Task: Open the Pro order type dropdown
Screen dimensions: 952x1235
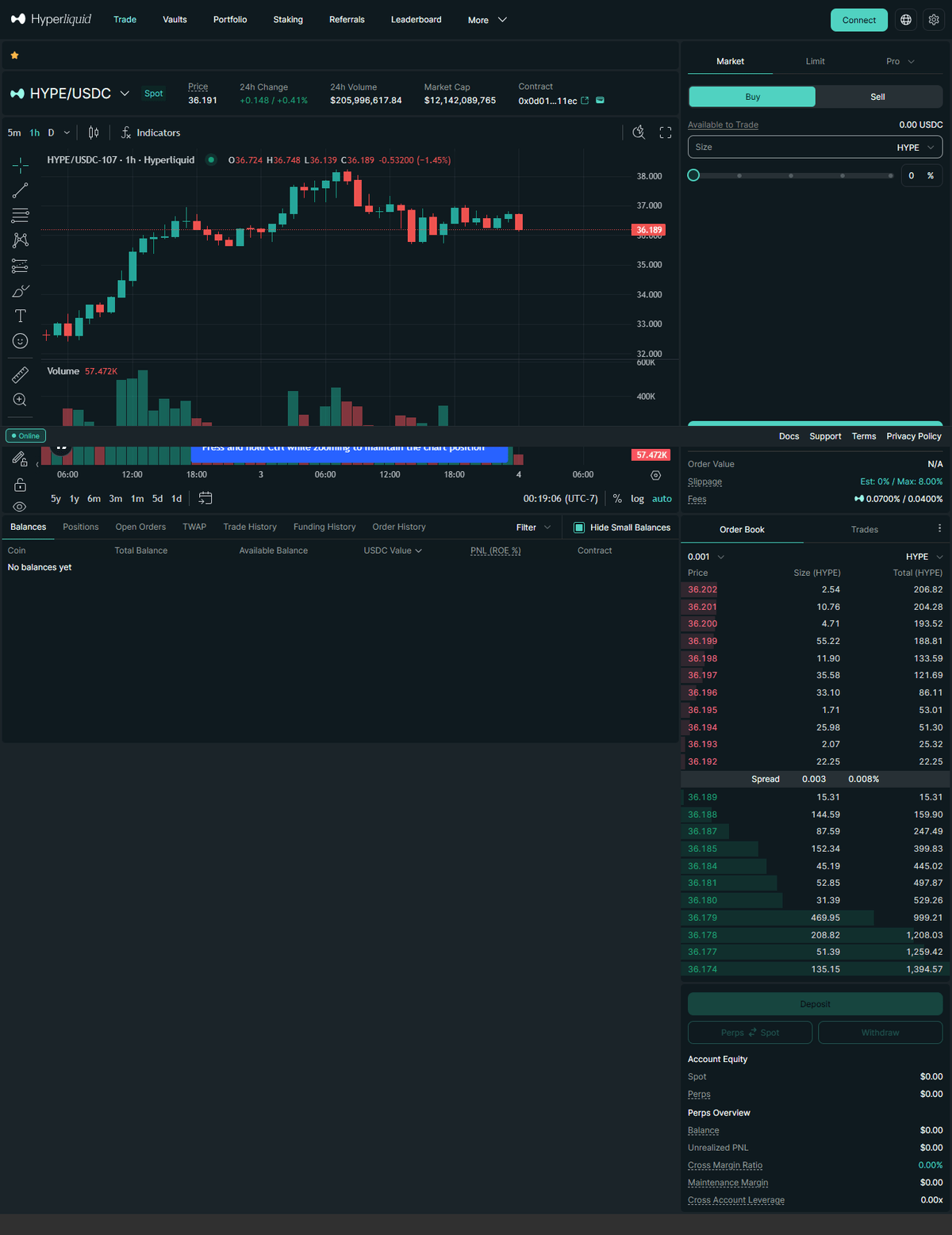Action: click(x=900, y=61)
